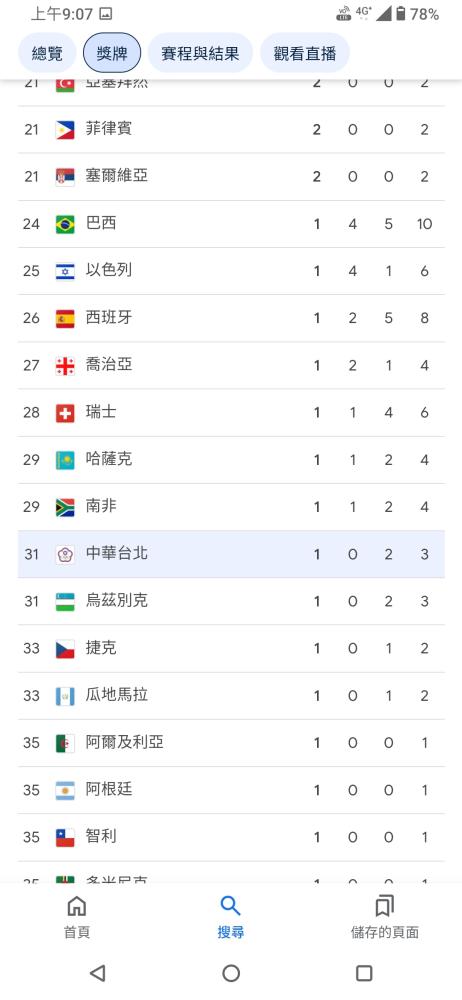
Task: Tap the Israel flag icon
Action: click(x=65, y=271)
